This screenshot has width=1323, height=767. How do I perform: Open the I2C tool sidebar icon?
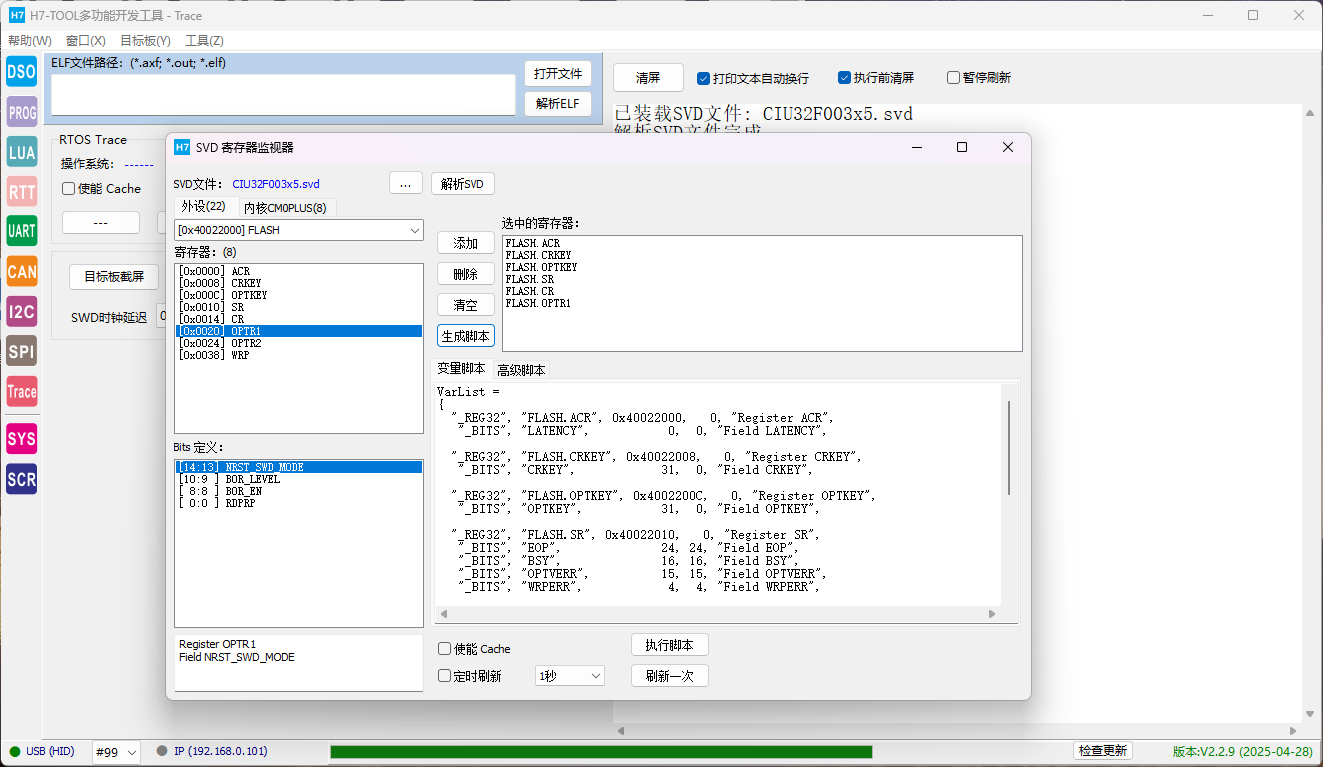pos(21,311)
